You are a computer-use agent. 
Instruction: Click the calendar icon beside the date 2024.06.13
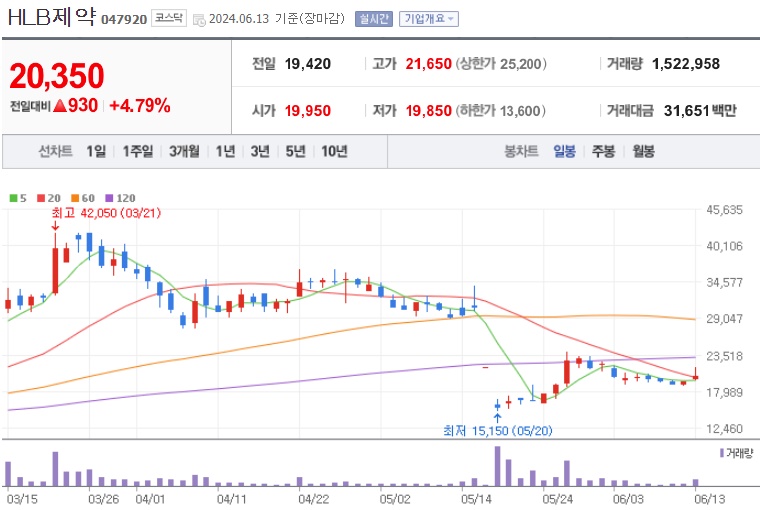point(199,20)
